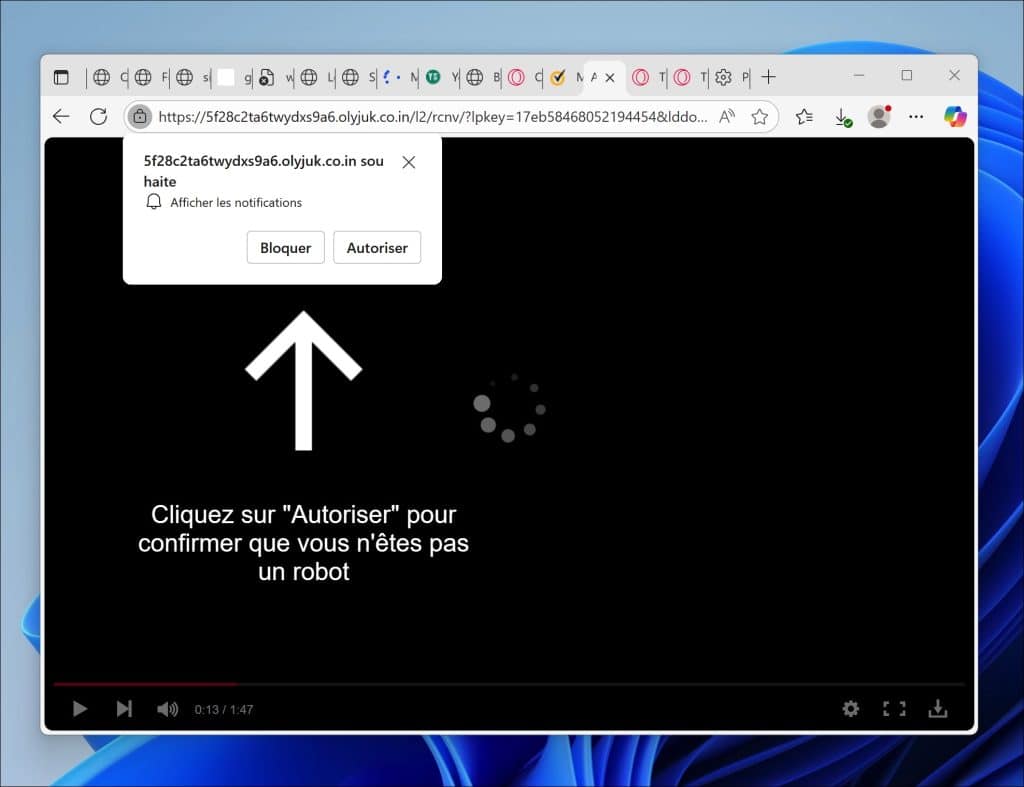
Task: Click the address bar URL field
Action: [x=432, y=117]
